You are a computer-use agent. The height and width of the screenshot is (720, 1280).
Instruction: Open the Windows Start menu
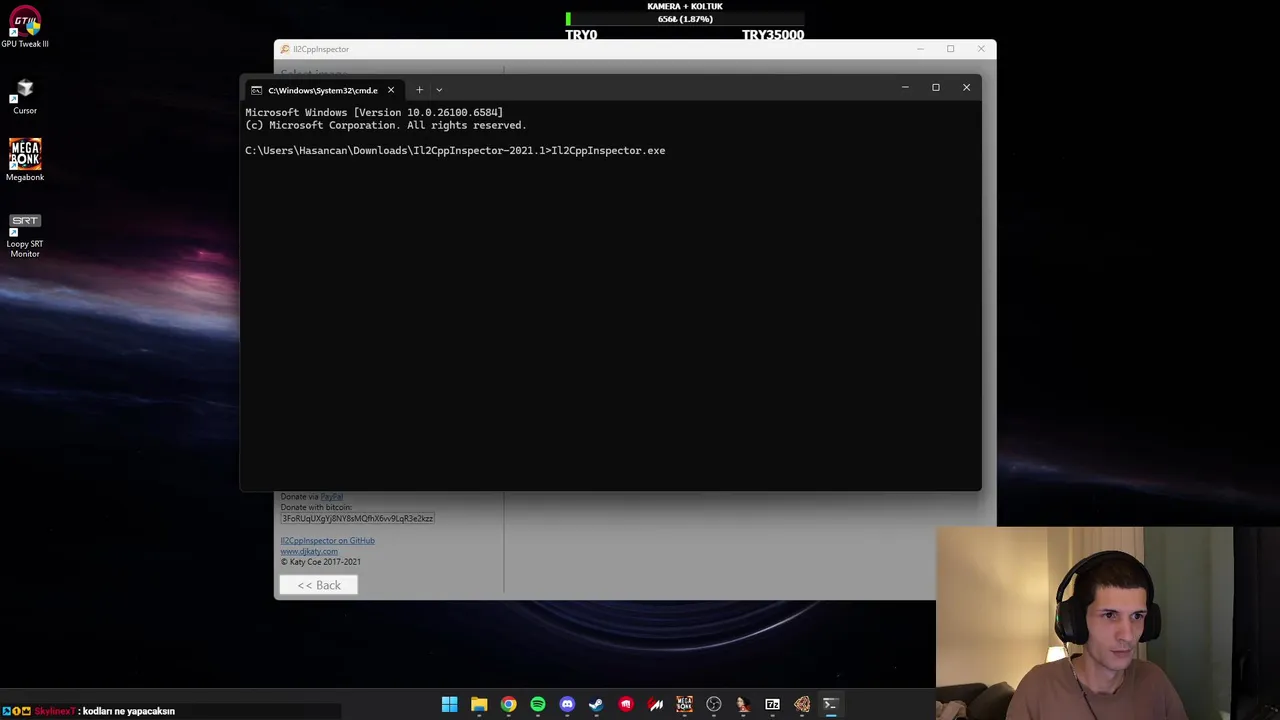point(450,704)
